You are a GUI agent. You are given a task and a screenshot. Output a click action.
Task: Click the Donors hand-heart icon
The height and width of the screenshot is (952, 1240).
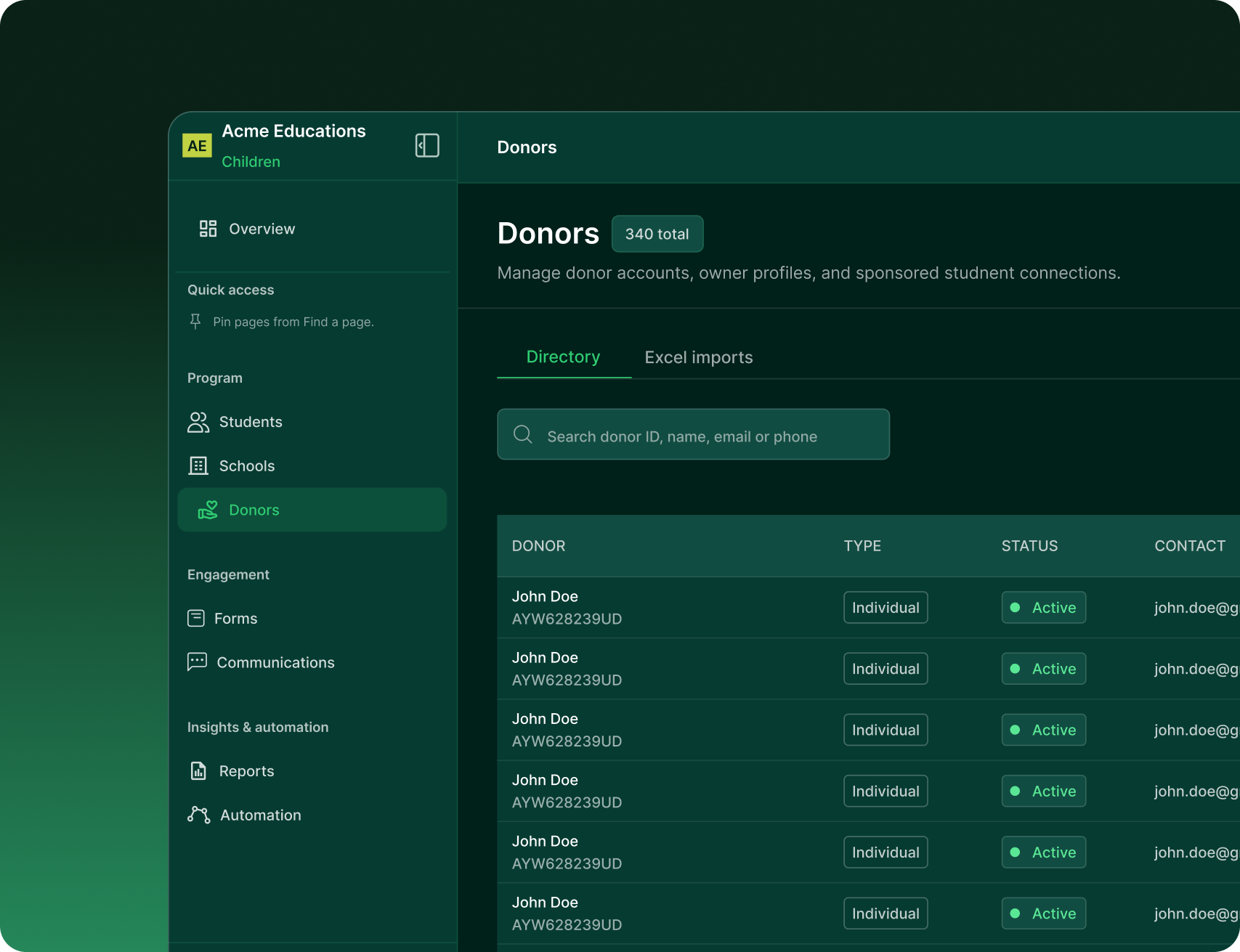208,510
